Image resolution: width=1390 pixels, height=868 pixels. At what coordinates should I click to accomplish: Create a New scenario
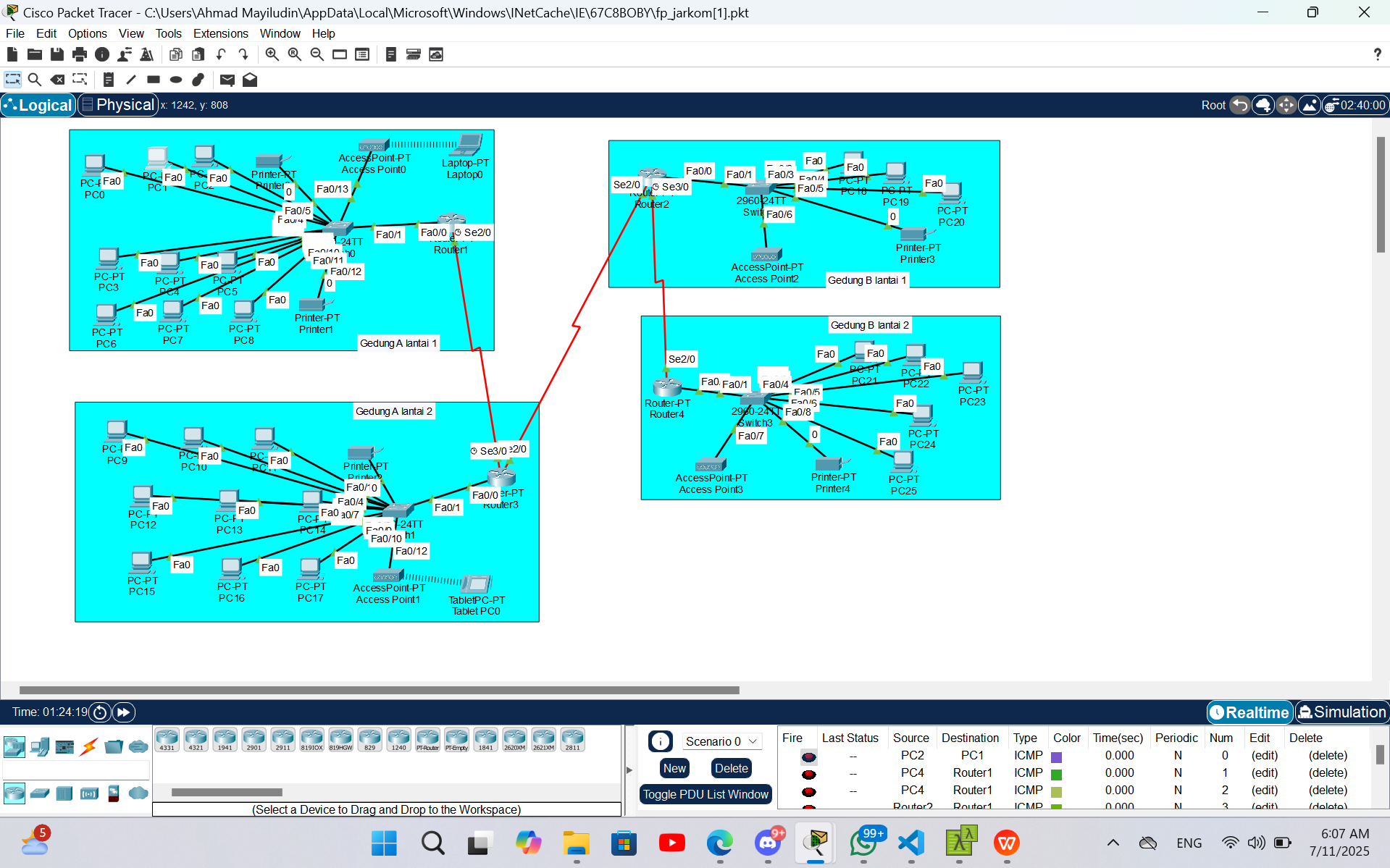pos(674,768)
